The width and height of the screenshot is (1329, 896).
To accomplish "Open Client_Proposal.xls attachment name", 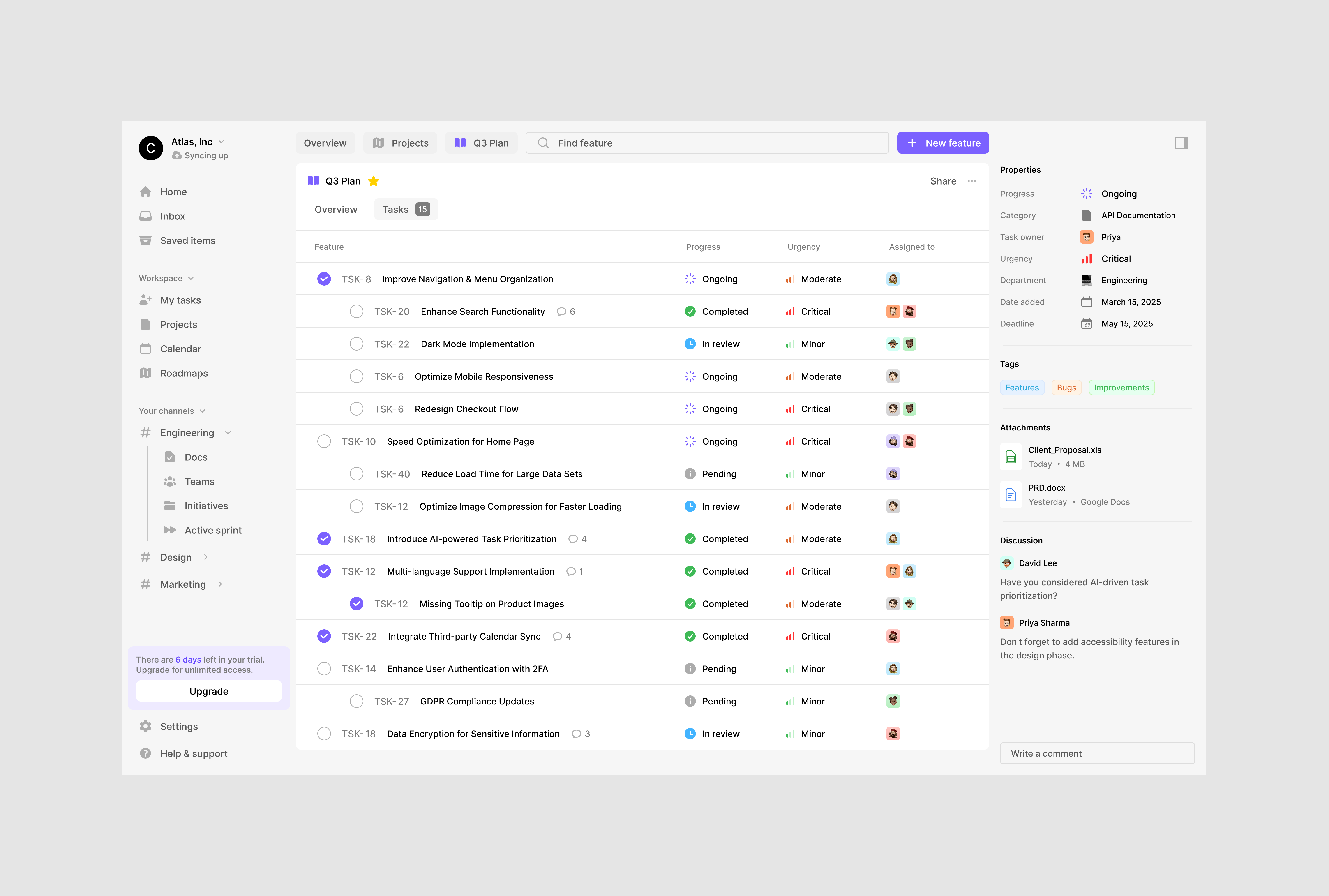I will pos(1065,450).
